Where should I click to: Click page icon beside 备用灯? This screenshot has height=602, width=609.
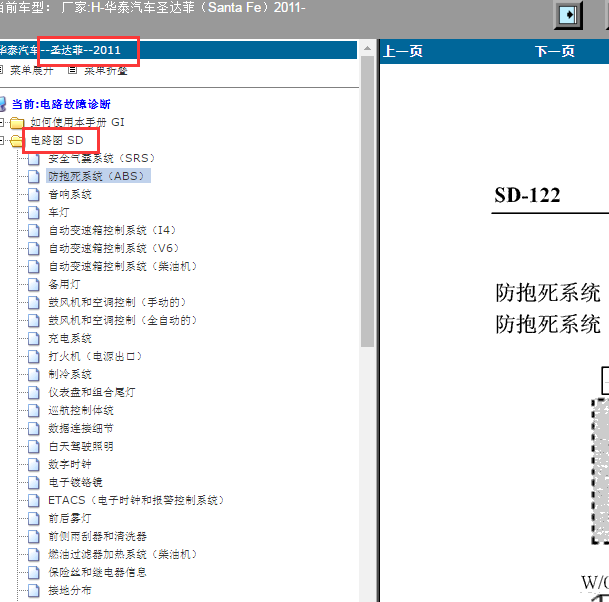point(34,284)
